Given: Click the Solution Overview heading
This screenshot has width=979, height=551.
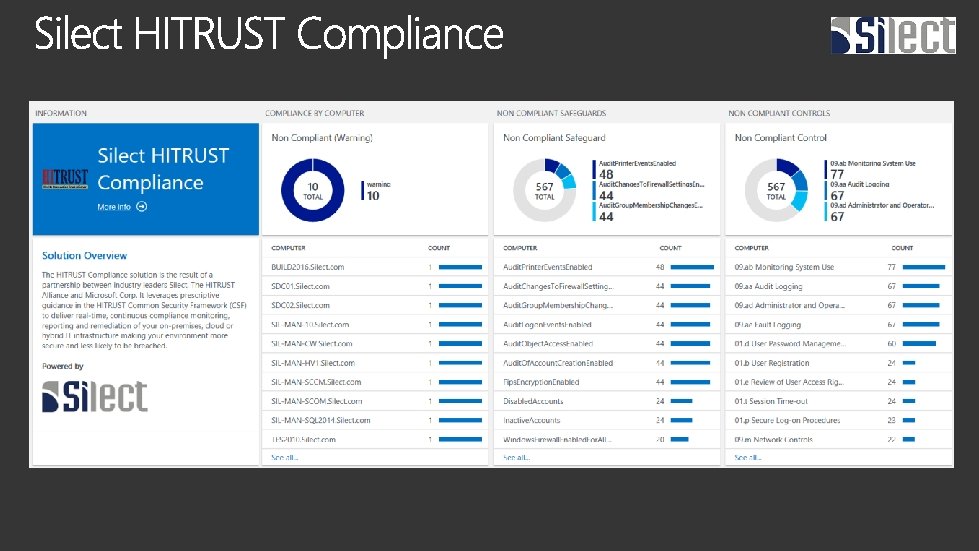Looking at the screenshot, I should (84, 255).
